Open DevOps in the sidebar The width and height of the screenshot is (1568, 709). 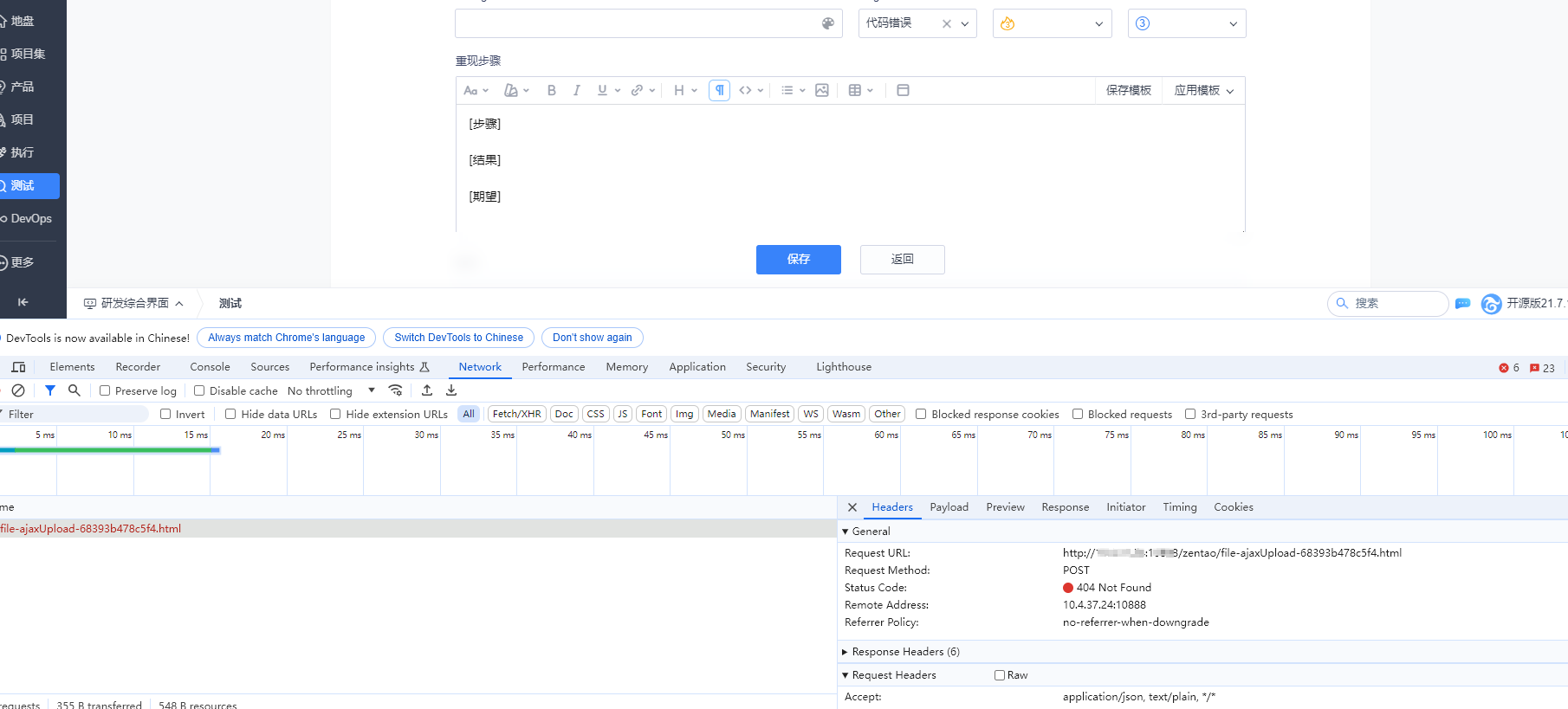coord(29,218)
